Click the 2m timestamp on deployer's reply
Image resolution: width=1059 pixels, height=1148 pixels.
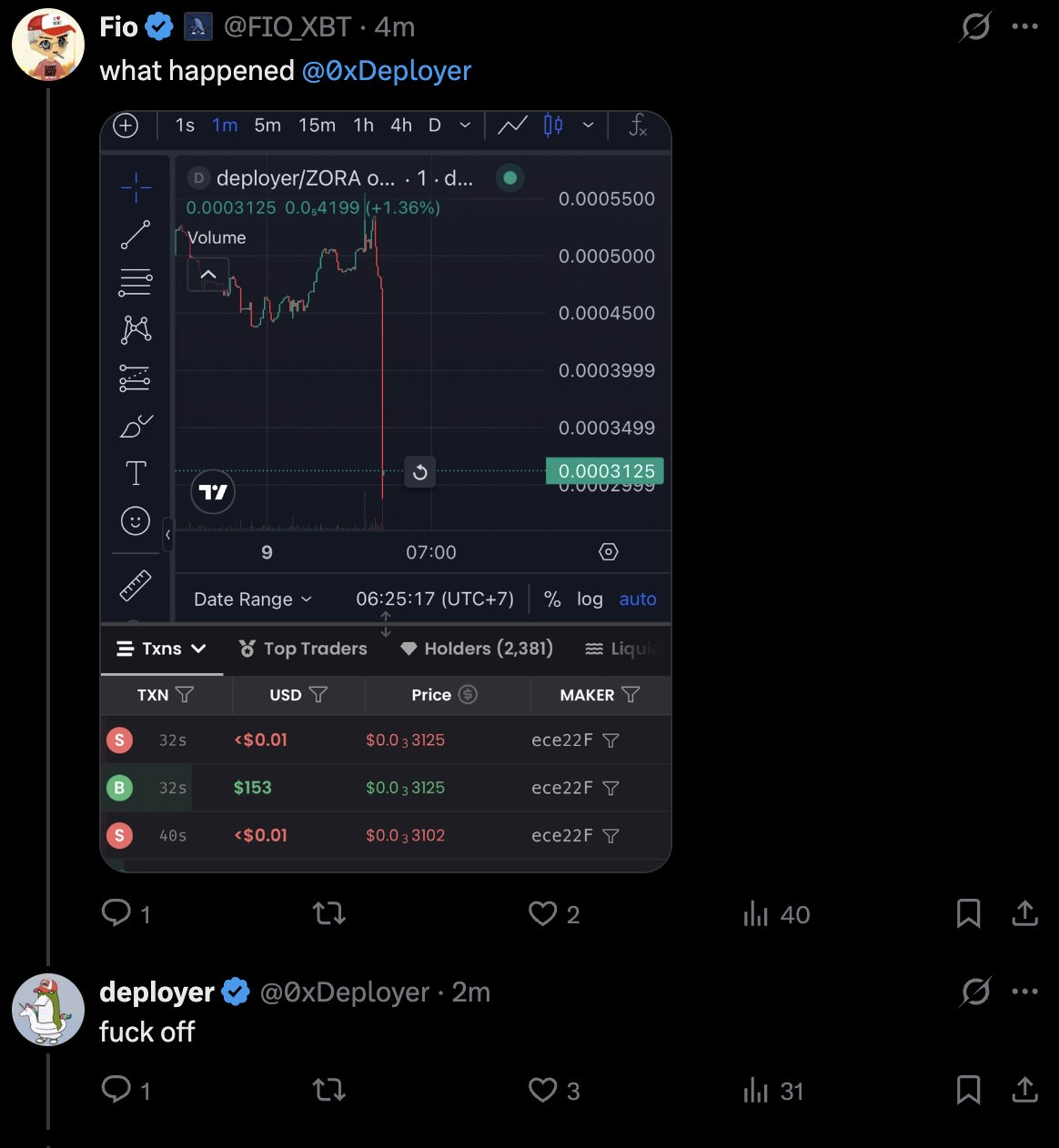[470, 992]
